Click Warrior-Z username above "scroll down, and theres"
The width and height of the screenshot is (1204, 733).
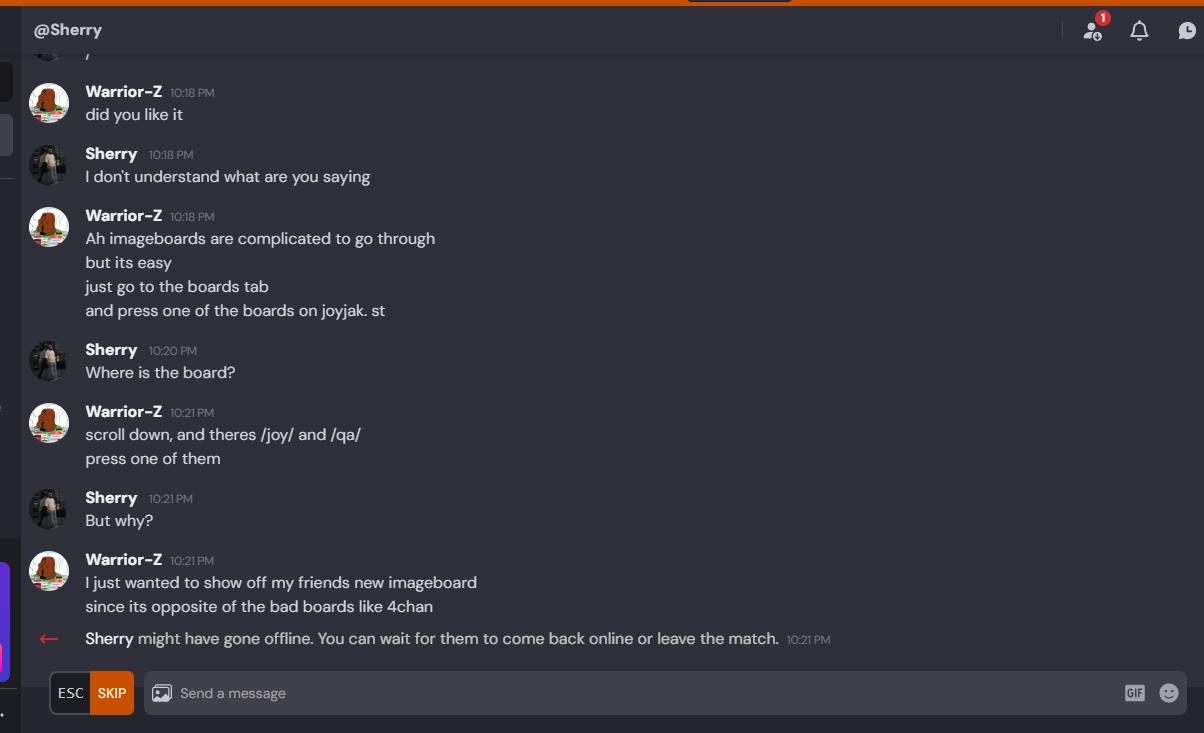click(x=124, y=411)
